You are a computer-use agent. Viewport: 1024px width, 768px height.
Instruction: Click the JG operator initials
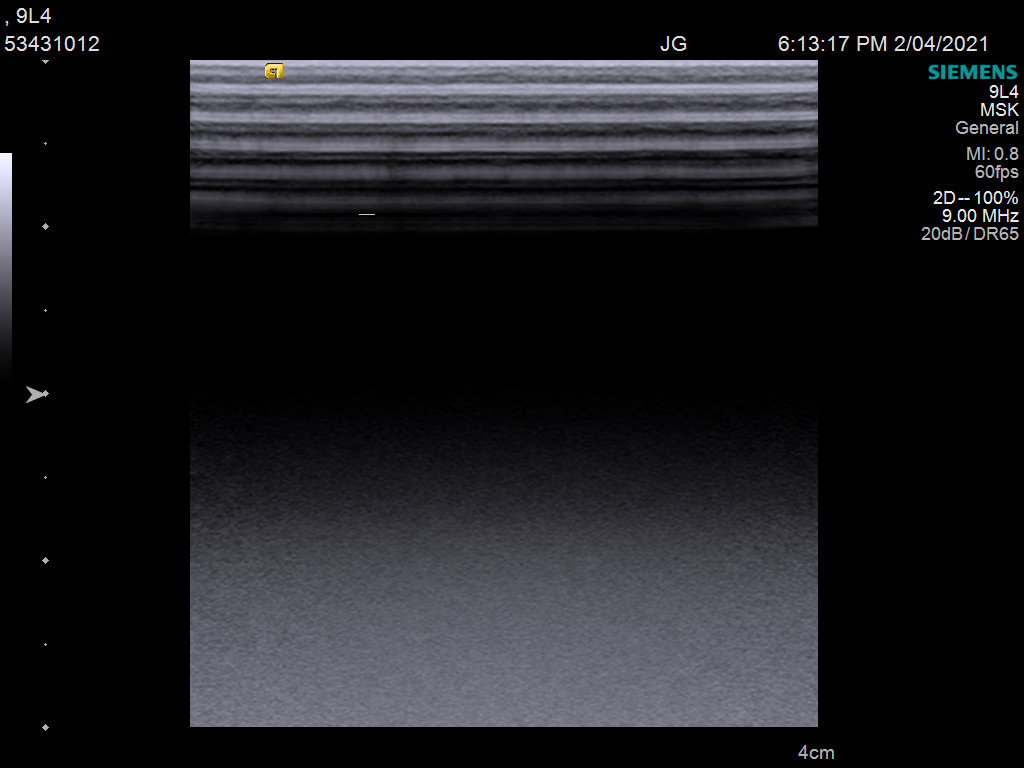coord(673,44)
